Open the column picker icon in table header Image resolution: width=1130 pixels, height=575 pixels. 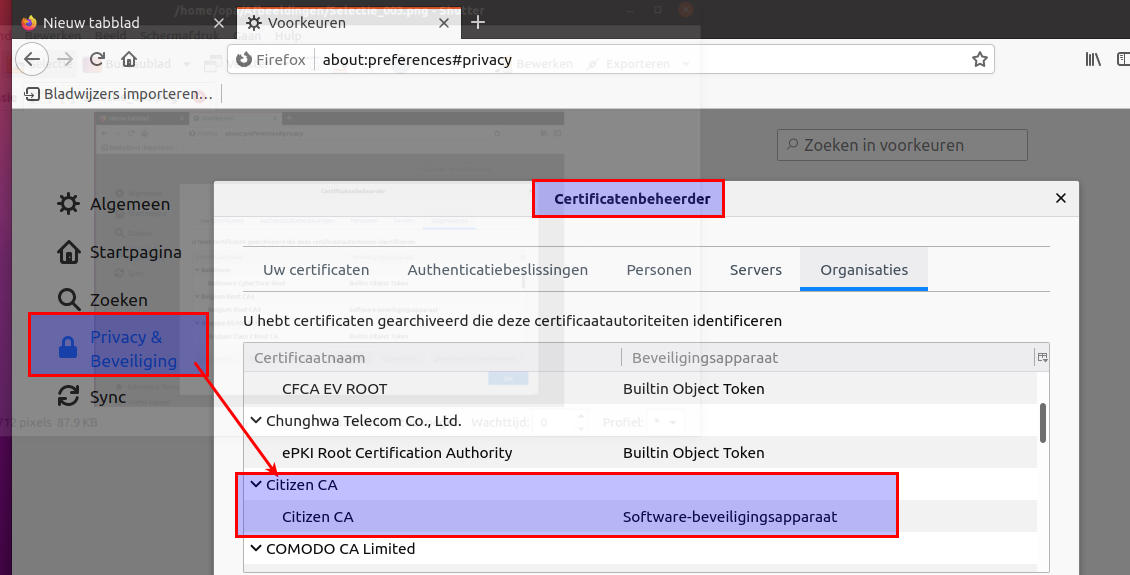[1042, 357]
